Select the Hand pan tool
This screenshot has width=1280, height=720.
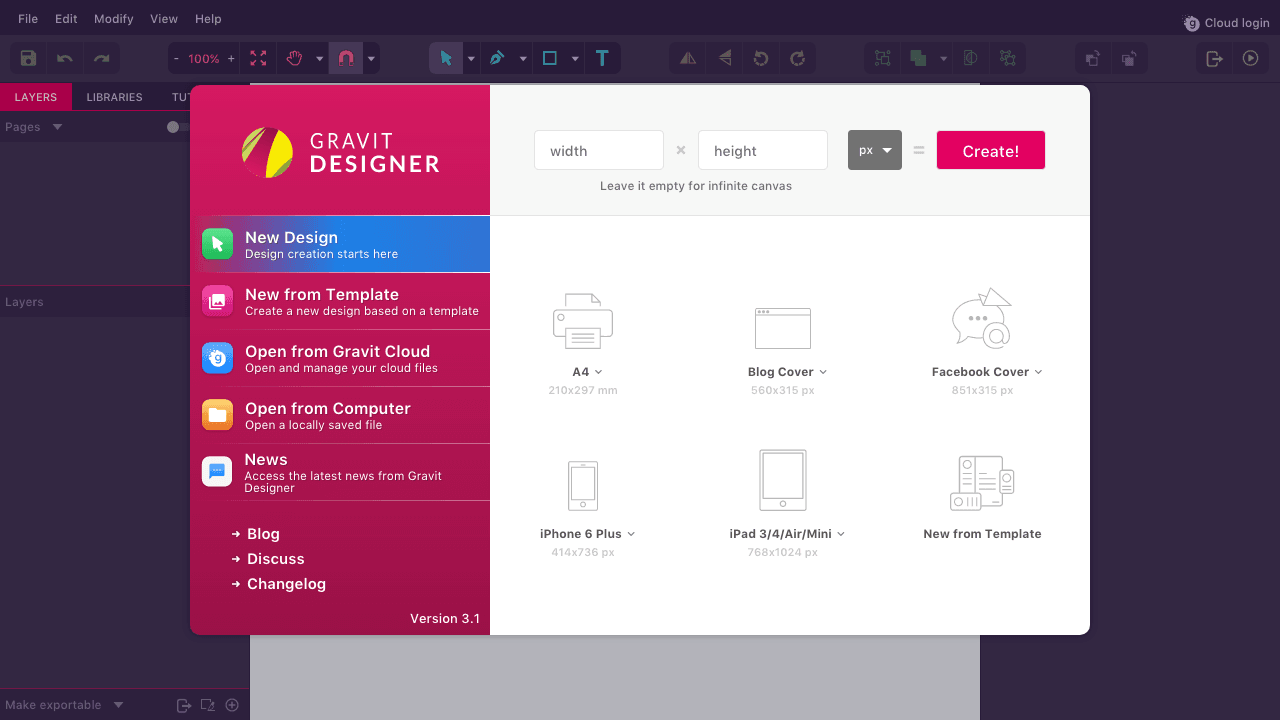pyautogui.click(x=294, y=59)
